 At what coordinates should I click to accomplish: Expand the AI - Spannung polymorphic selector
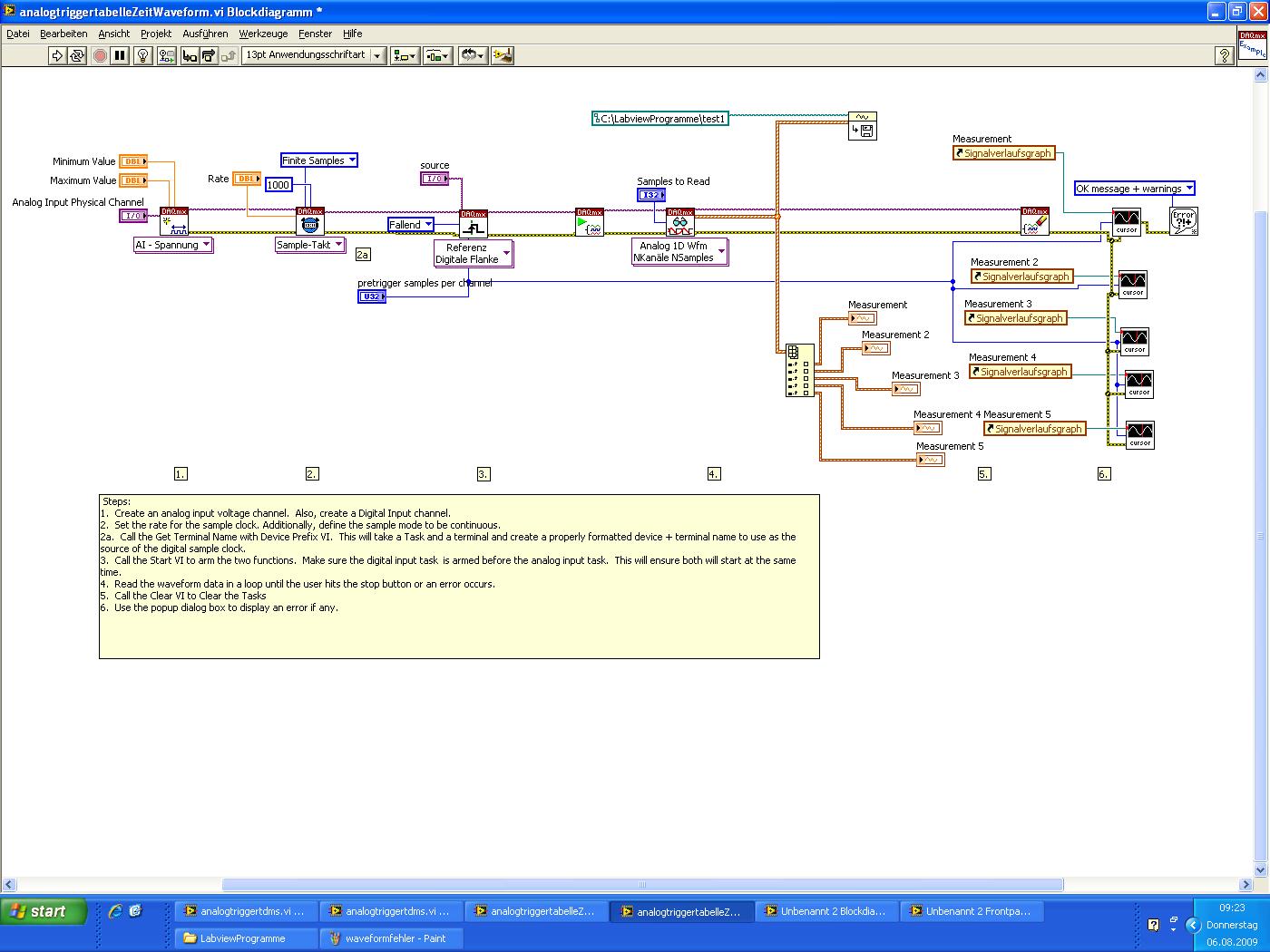click(173, 245)
